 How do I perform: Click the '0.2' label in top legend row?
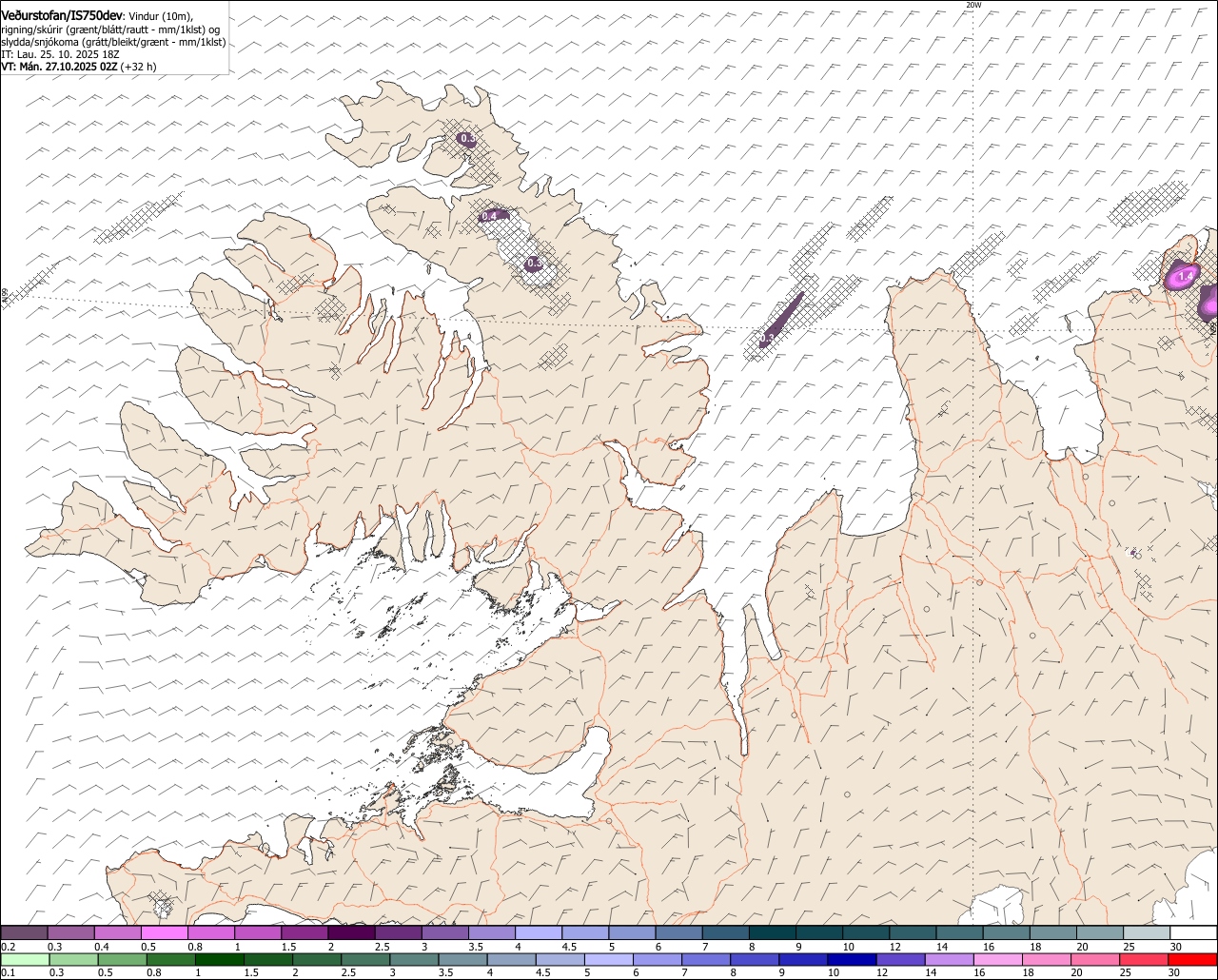click(x=8, y=947)
